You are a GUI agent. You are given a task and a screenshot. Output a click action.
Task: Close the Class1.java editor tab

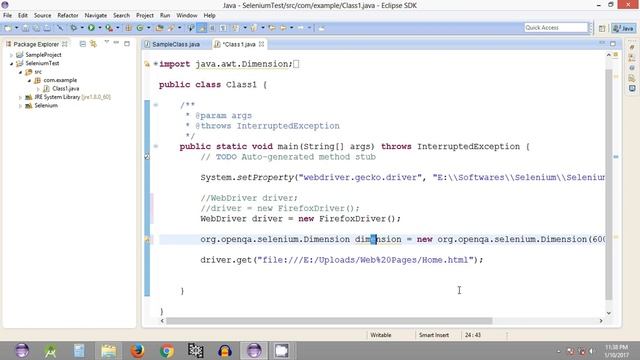[261, 44]
